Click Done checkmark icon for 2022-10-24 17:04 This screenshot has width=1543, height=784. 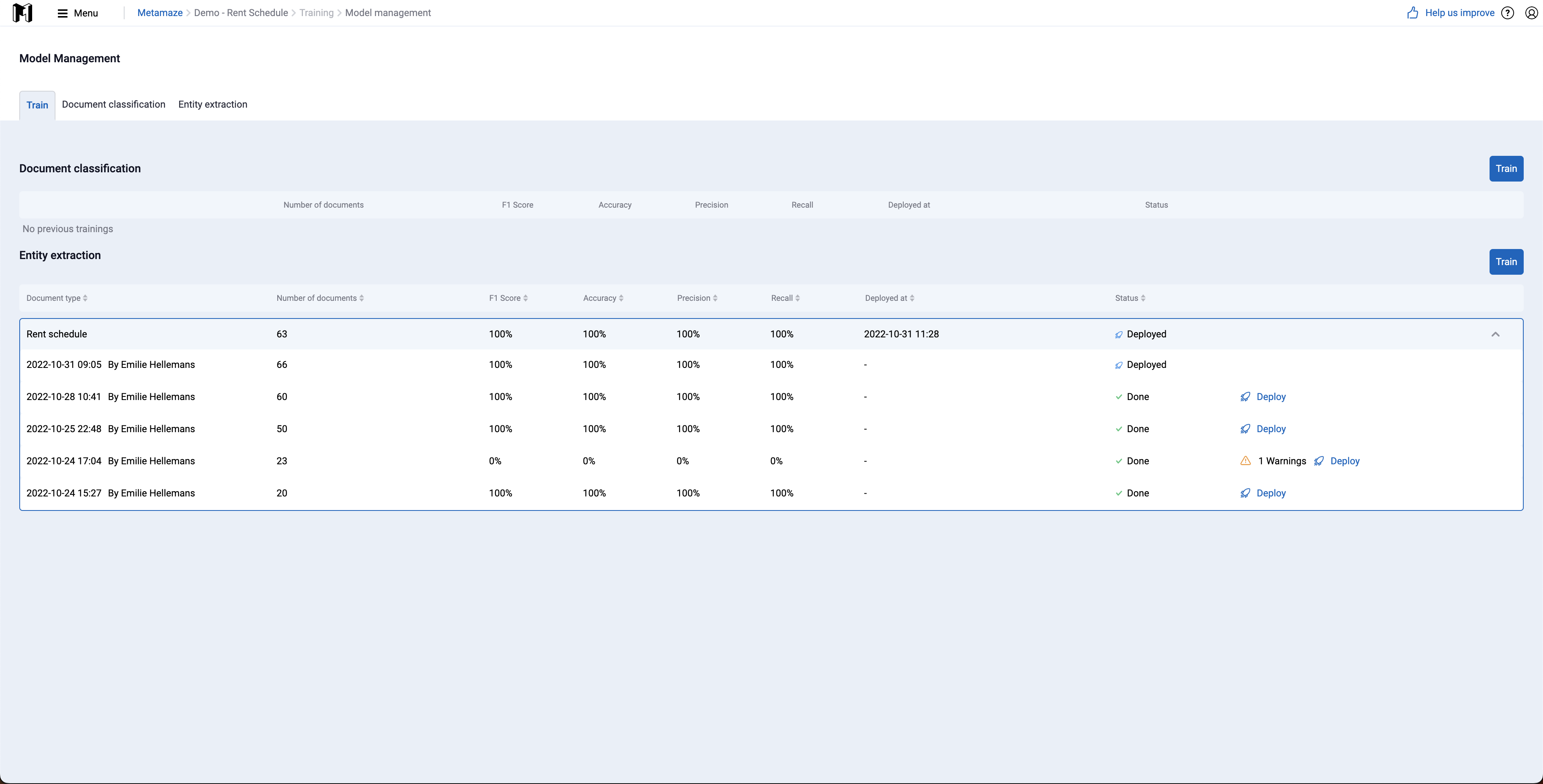(x=1118, y=461)
